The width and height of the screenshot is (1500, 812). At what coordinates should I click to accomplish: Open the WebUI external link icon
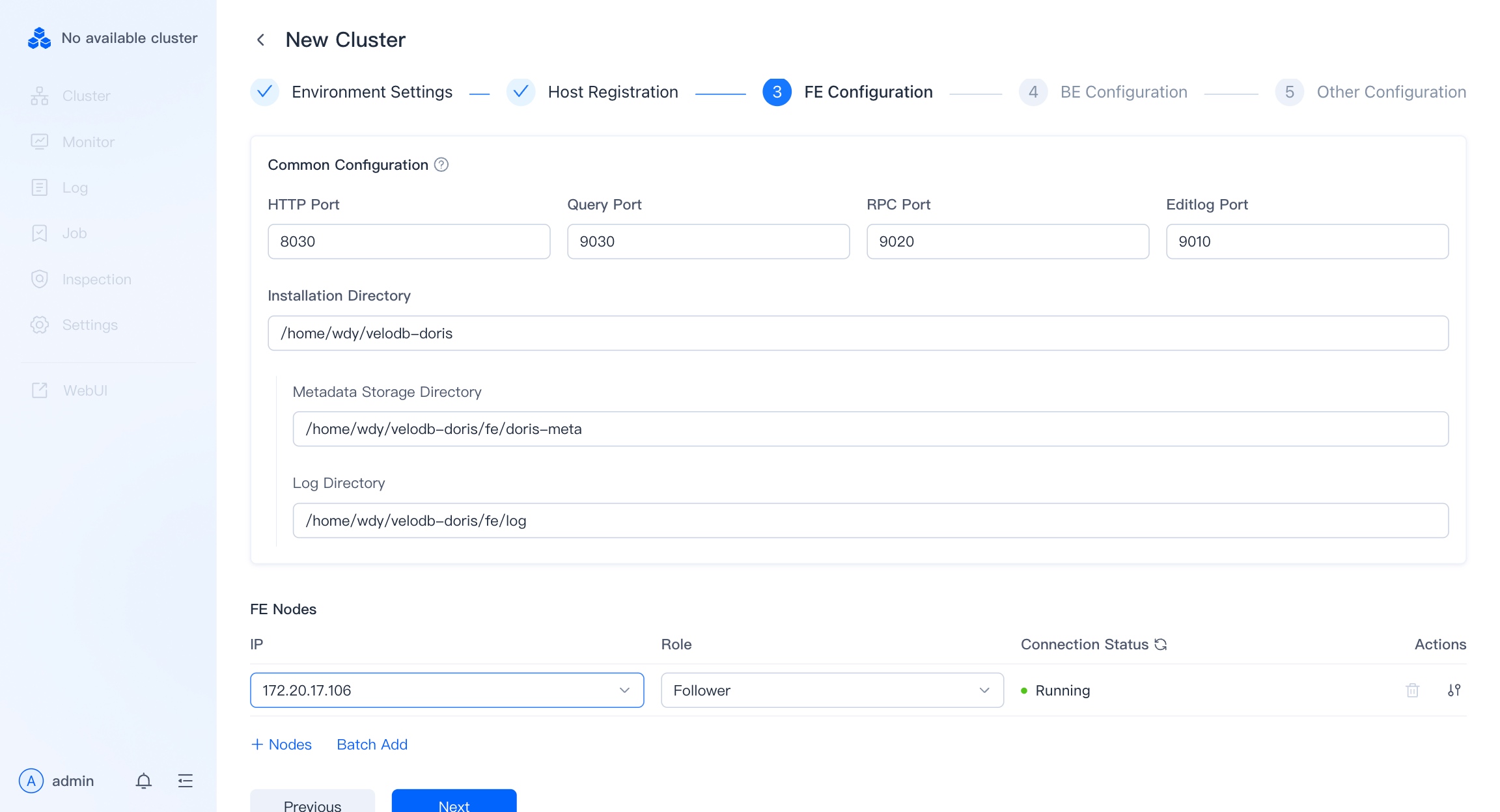40,390
